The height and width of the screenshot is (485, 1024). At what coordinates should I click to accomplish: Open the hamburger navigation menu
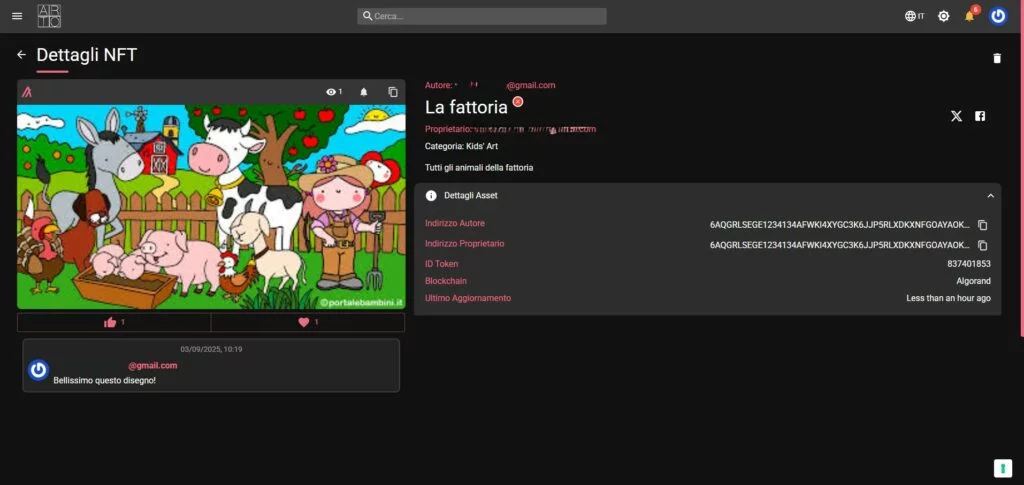click(x=17, y=16)
